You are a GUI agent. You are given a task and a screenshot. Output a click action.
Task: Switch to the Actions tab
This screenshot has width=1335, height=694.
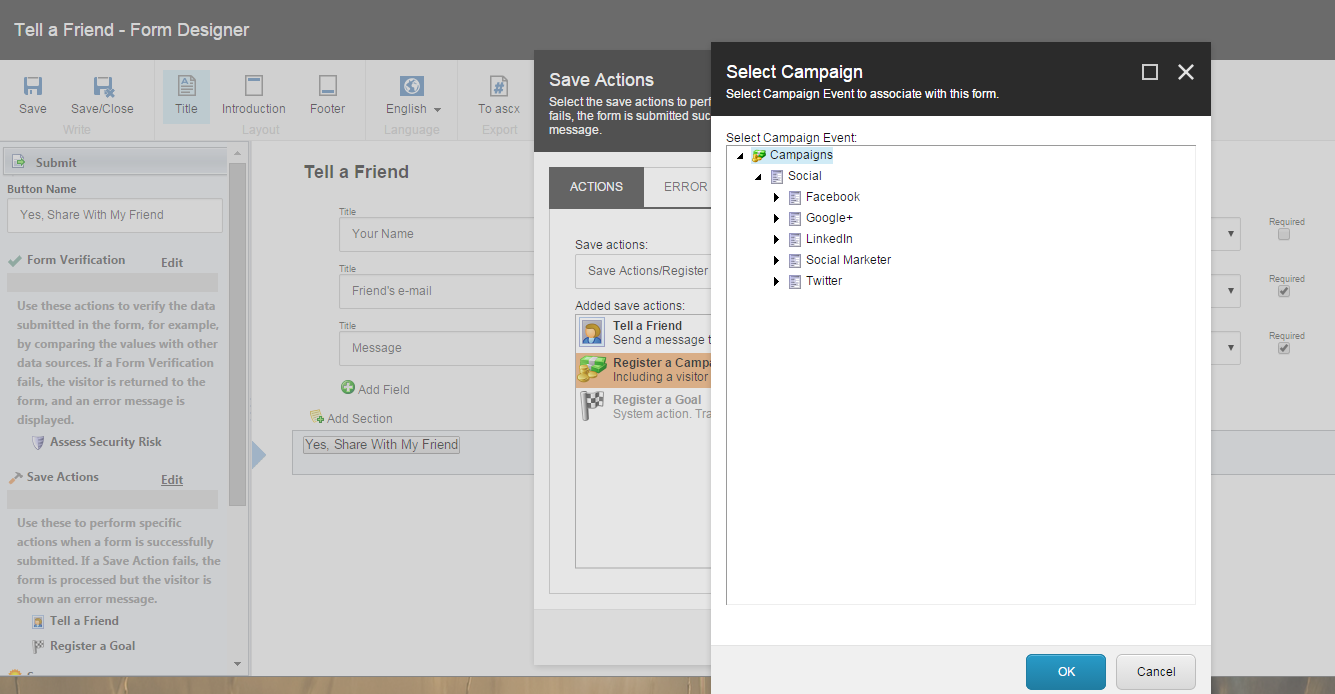point(596,187)
